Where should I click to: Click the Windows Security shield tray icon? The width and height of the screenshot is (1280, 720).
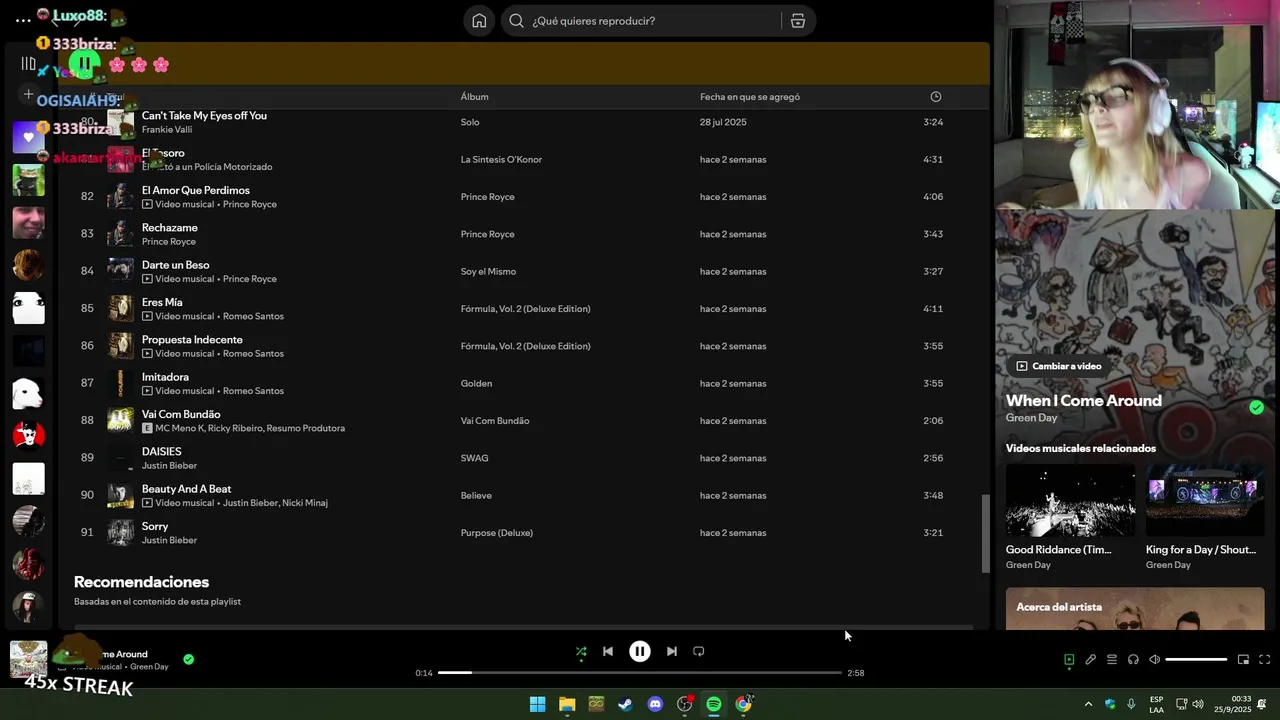(x=1110, y=704)
